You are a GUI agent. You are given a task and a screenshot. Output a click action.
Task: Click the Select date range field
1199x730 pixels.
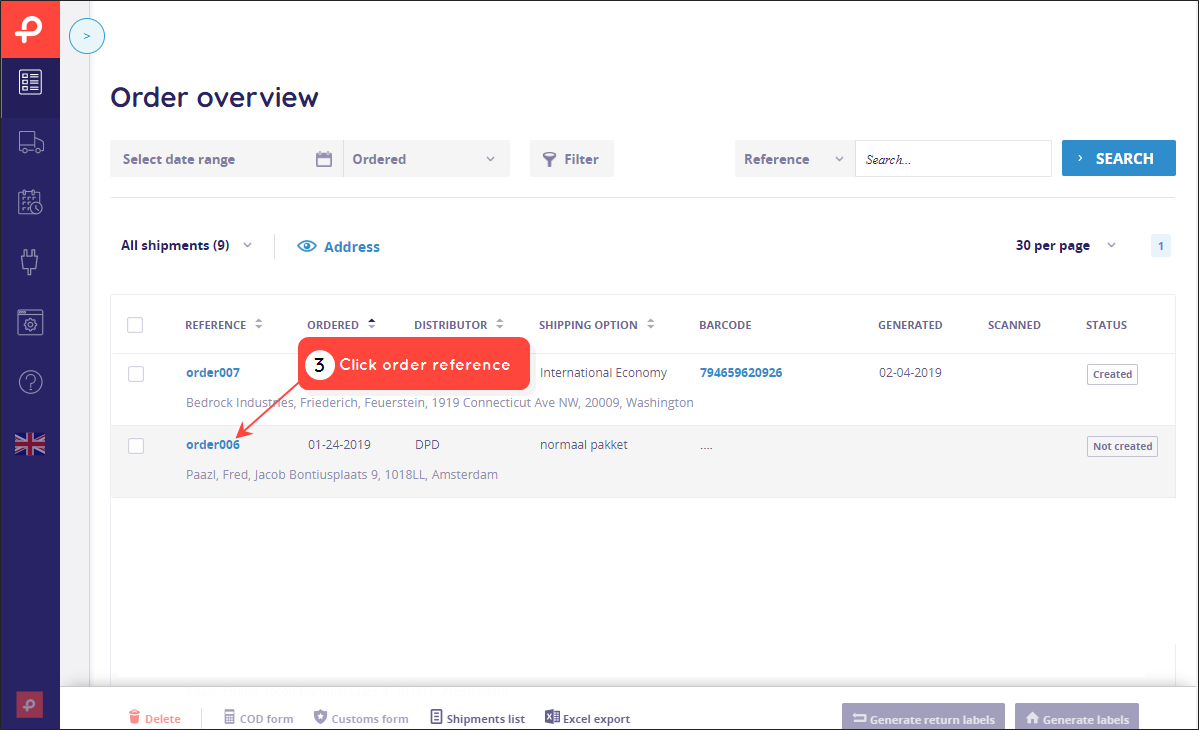pyautogui.click(x=226, y=159)
